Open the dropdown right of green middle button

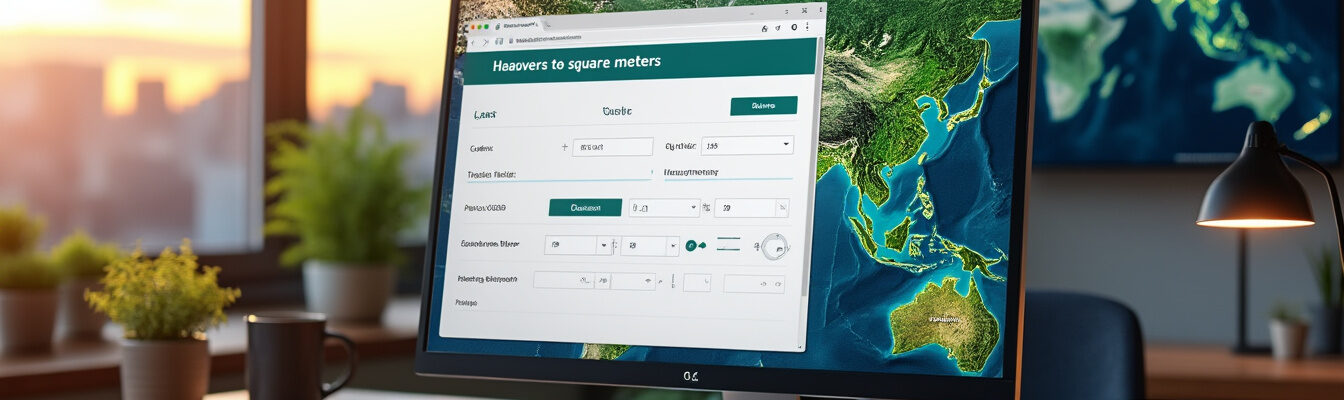tap(663, 208)
